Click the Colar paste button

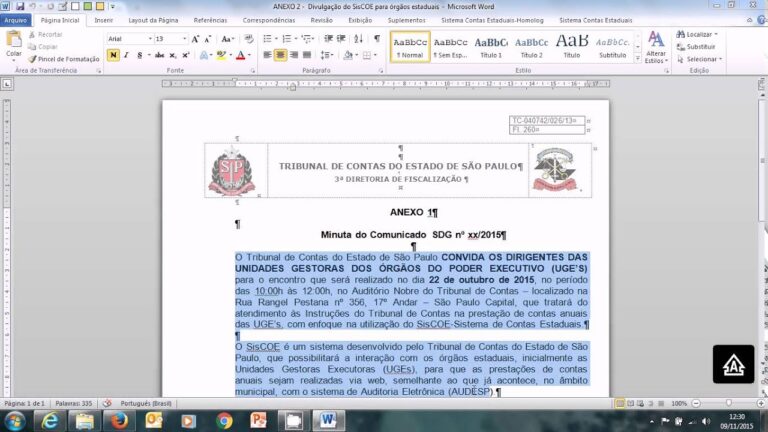14,45
